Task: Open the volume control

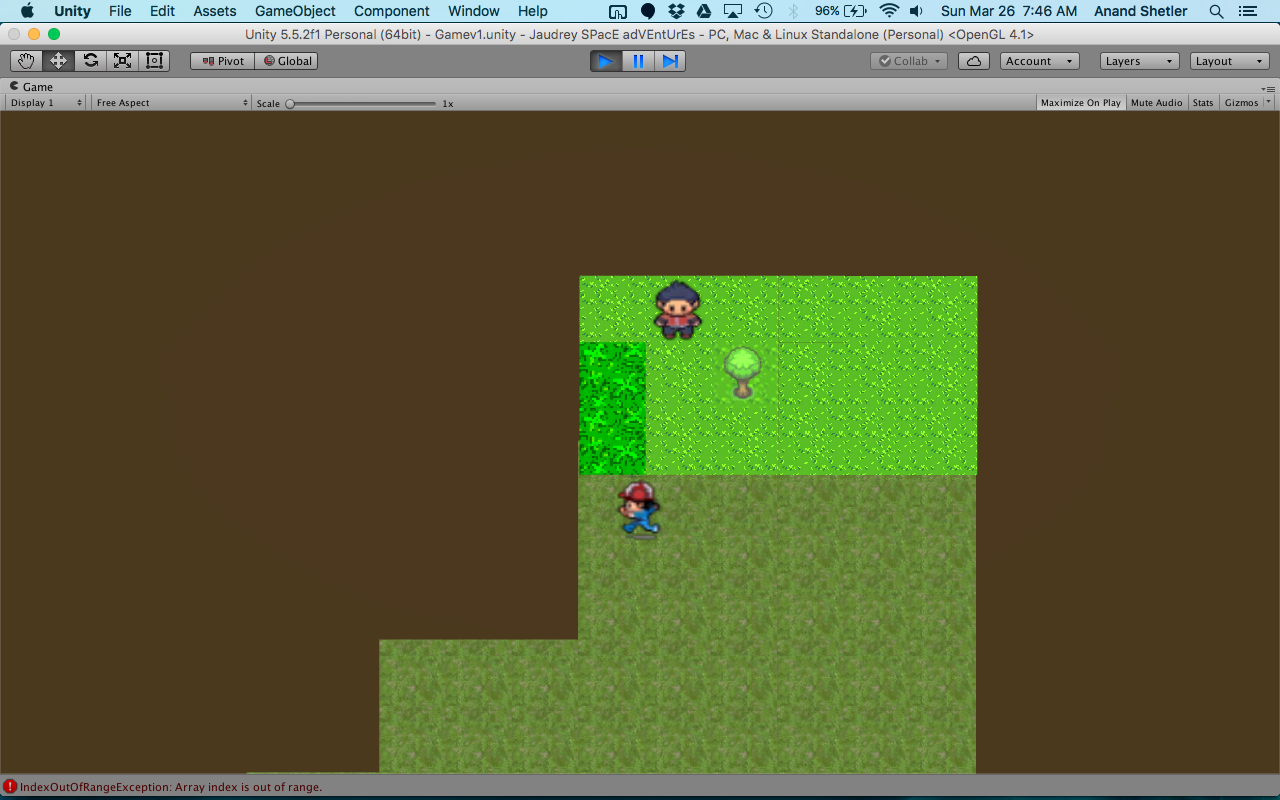Action: click(x=917, y=11)
